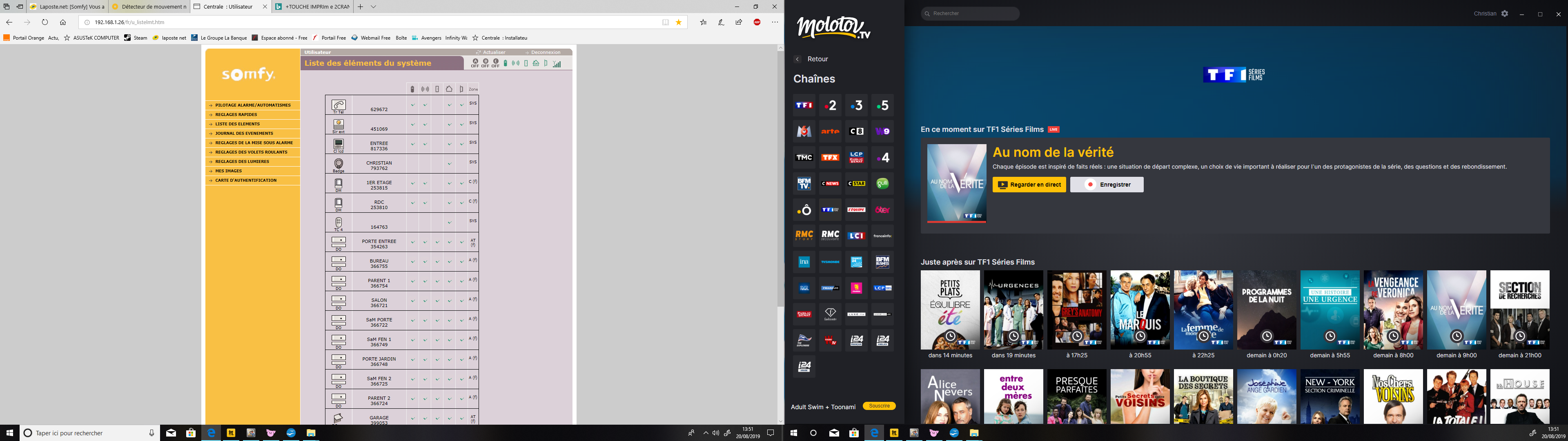
Task: Open Microsoft Store from left taskbar
Action: [191, 433]
